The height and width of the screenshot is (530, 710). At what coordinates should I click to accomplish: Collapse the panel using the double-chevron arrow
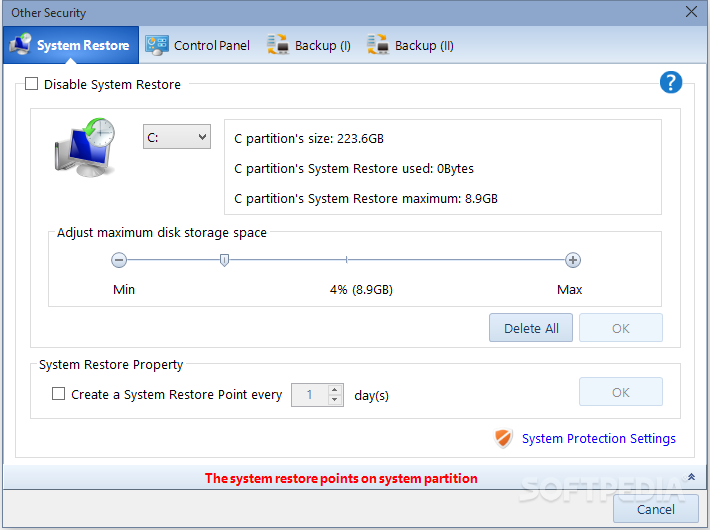point(691,477)
